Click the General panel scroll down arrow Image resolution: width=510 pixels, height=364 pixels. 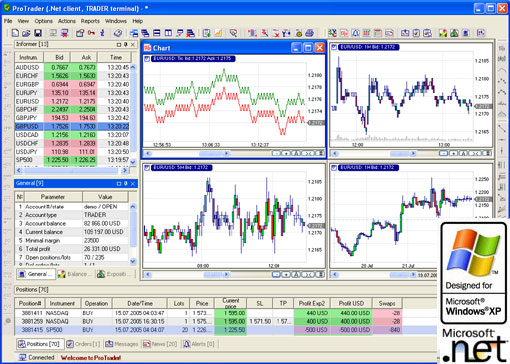133,261
